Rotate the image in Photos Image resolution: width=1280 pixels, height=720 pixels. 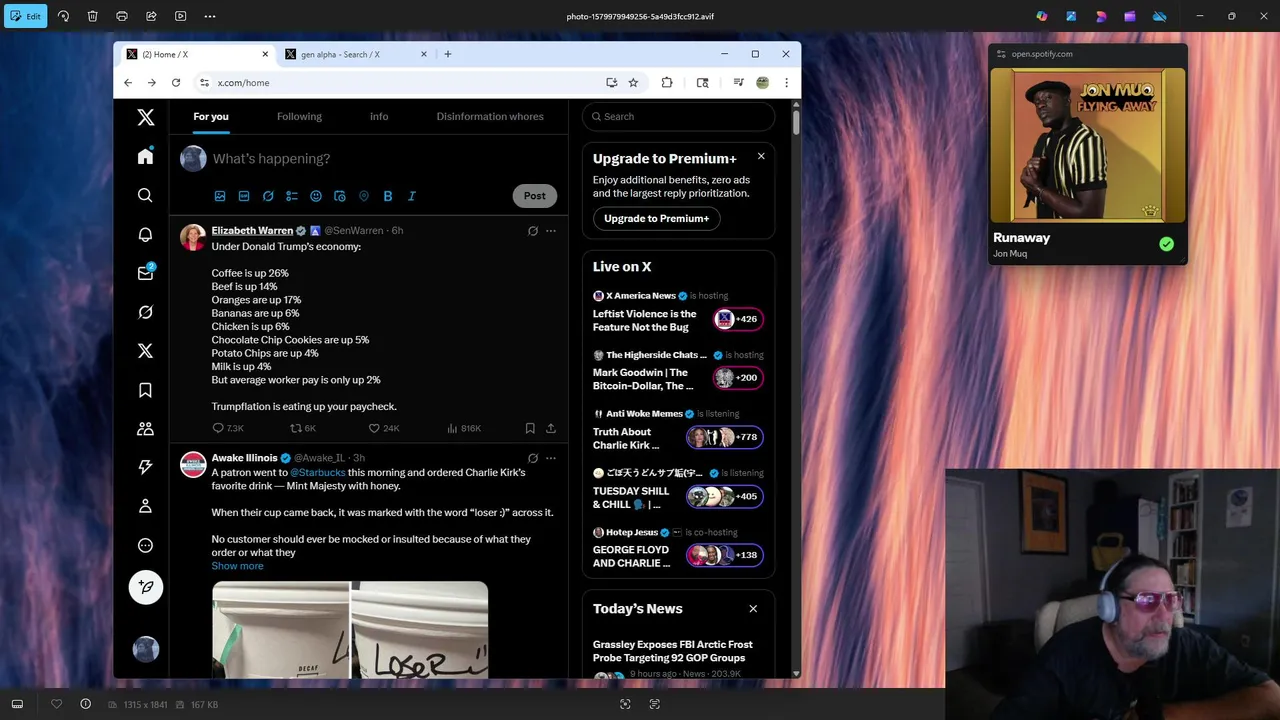(64, 16)
